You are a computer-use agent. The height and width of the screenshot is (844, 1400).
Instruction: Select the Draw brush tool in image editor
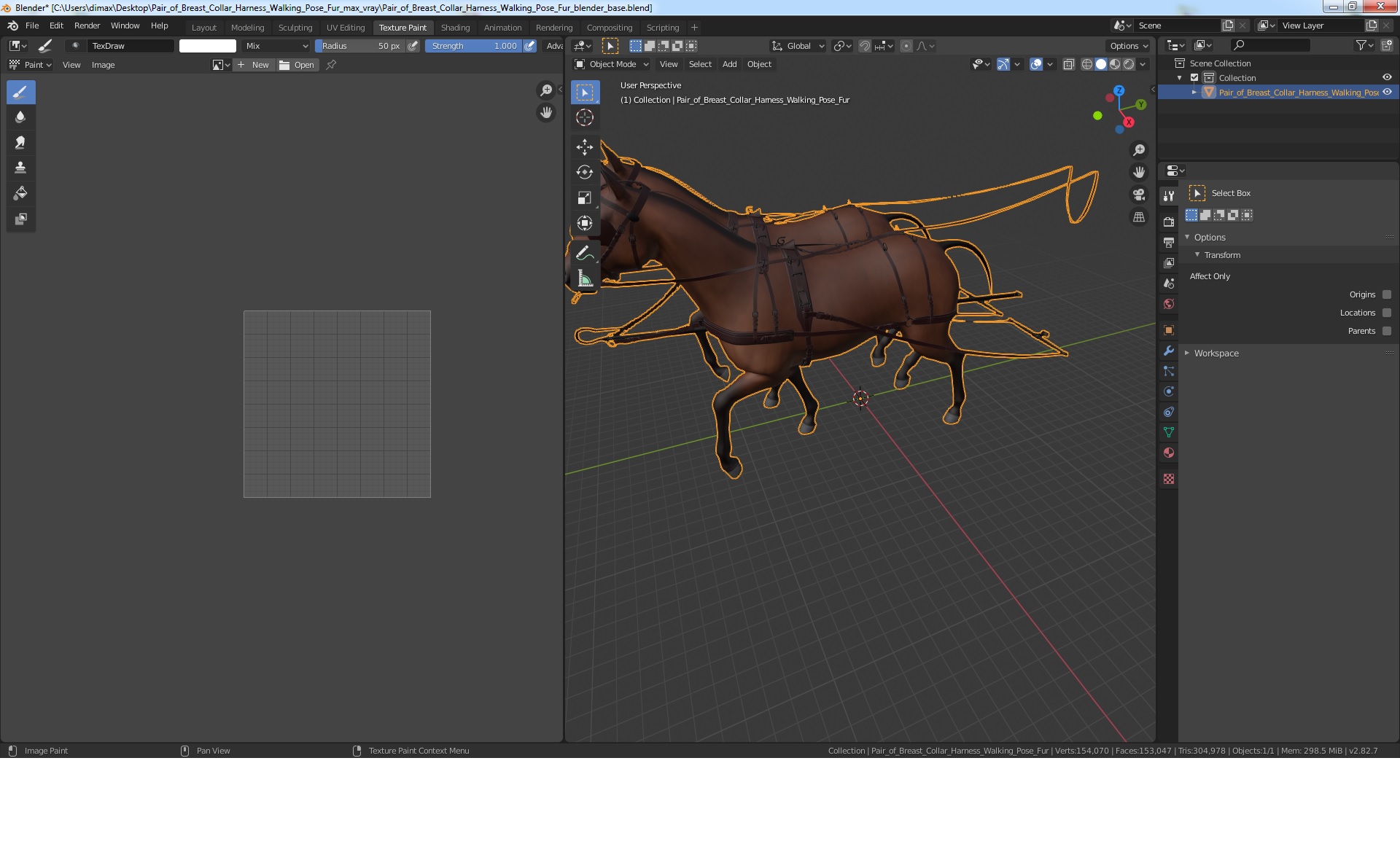coord(20,92)
